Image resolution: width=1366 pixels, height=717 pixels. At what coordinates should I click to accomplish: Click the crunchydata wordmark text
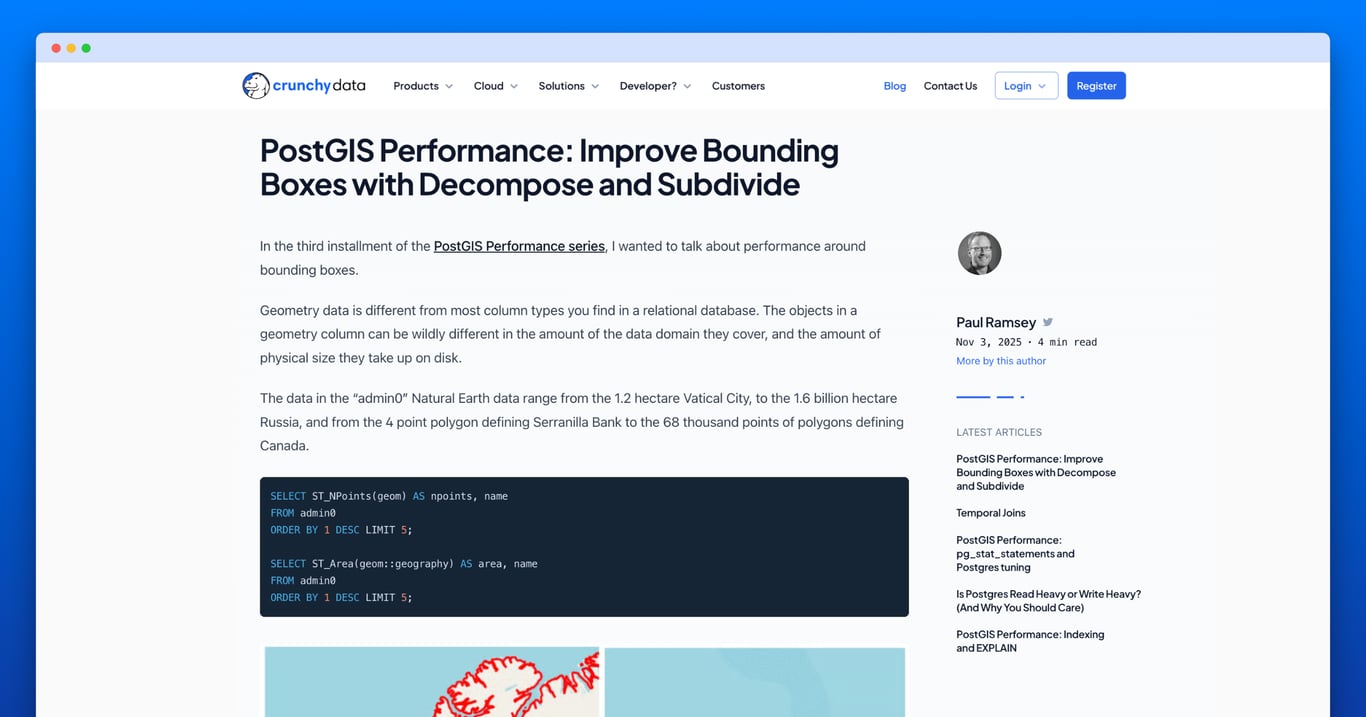point(319,86)
